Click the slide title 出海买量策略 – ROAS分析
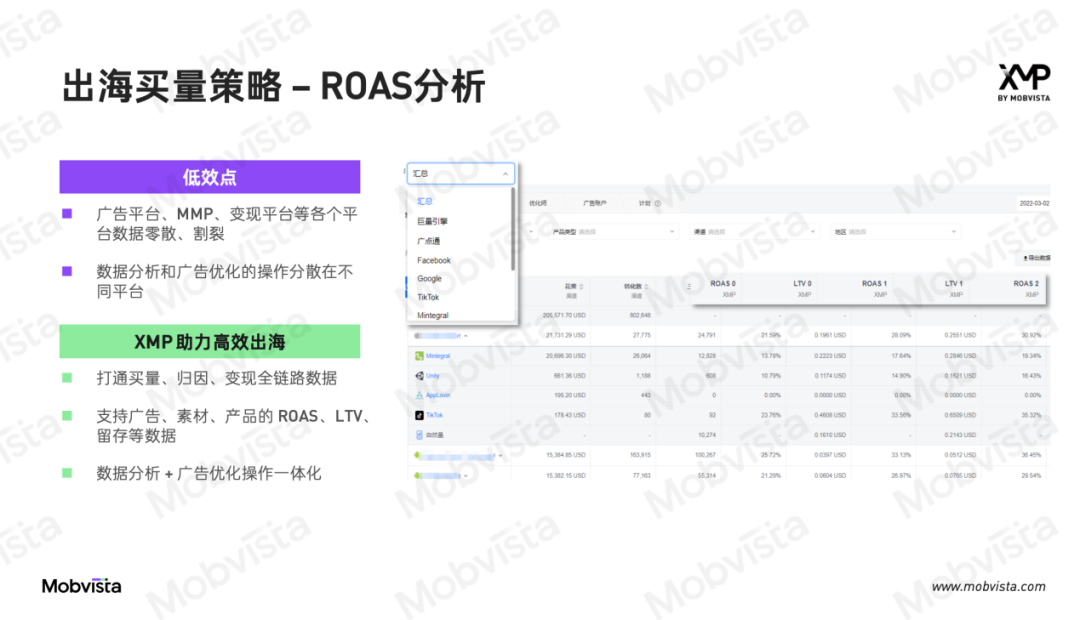Screen dimensions: 1080x620 tap(274, 87)
